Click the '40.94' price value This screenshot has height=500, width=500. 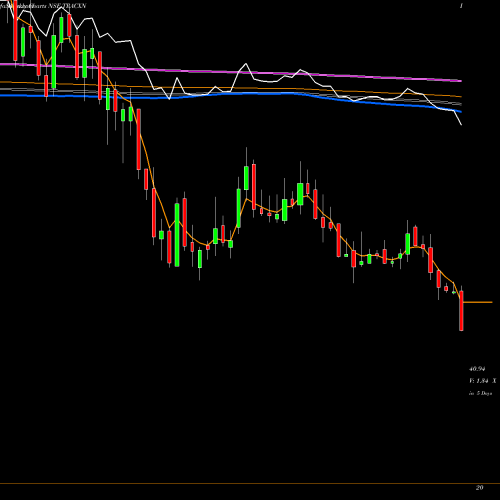[477, 369]
